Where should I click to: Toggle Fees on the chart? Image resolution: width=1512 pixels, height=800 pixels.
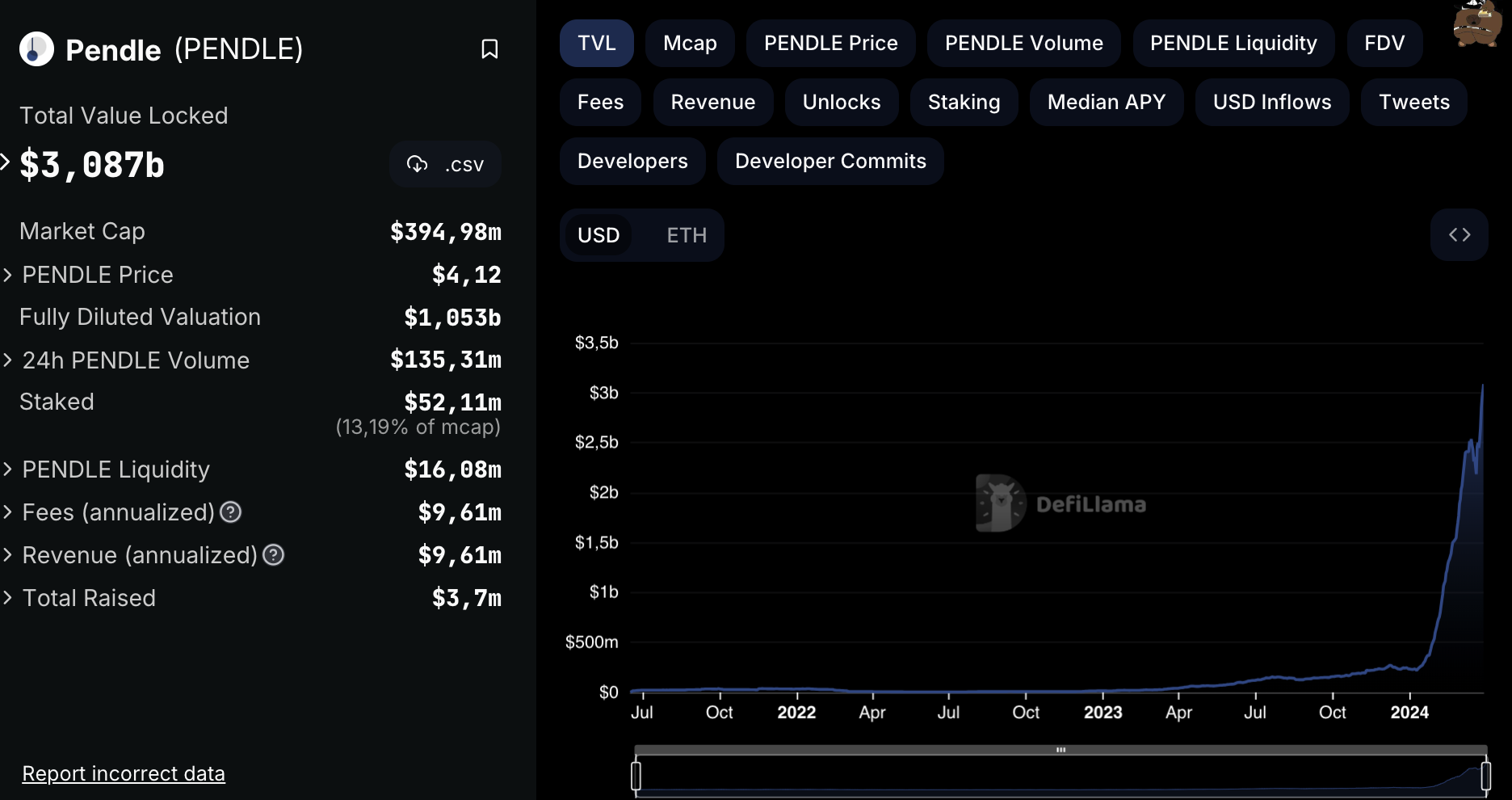pos(600,102)
